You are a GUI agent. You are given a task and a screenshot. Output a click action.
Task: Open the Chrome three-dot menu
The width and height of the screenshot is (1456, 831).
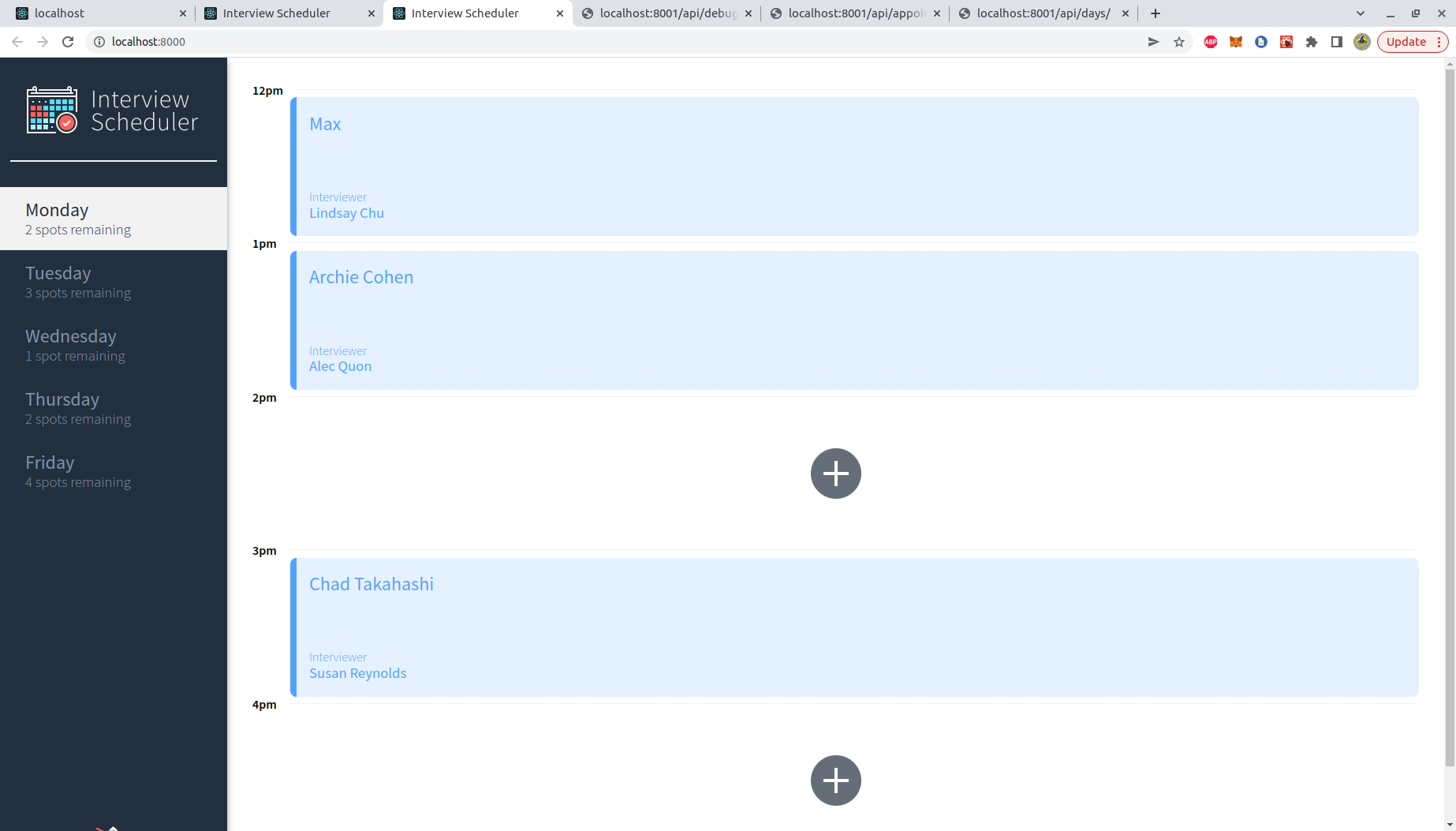tap(1439, 42)
